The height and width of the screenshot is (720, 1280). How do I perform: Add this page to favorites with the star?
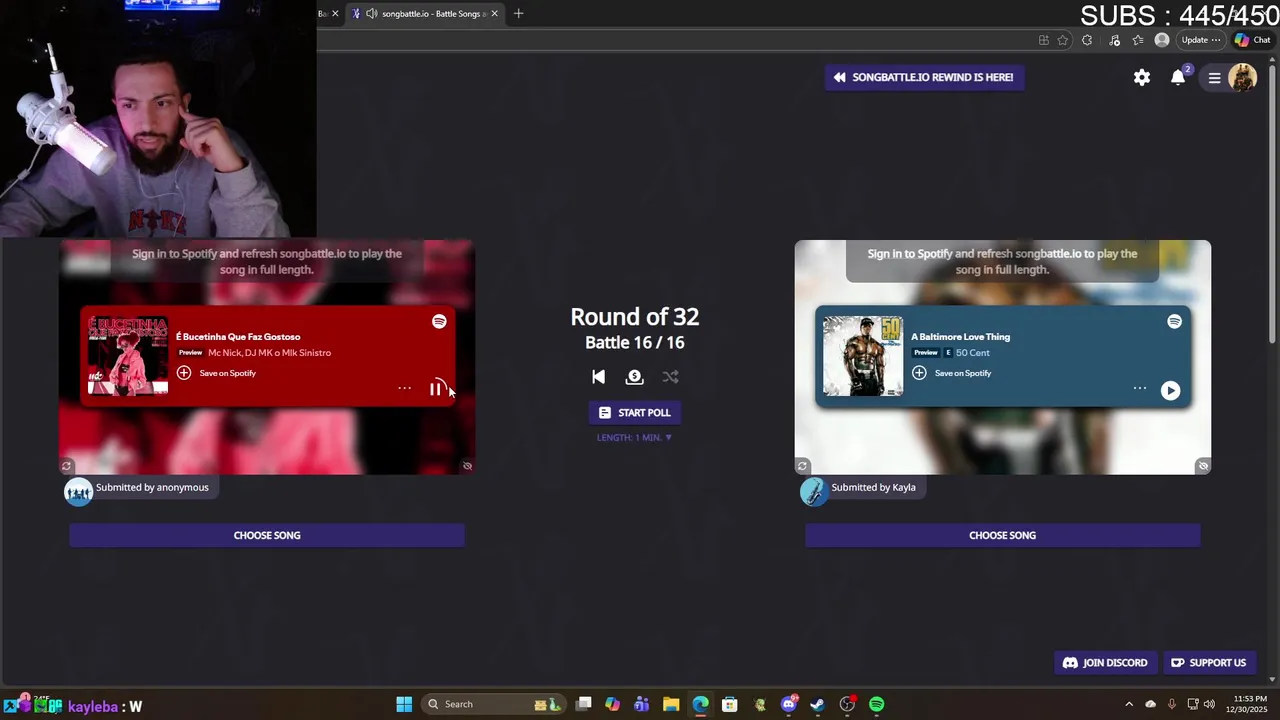click(x=1063, y=40)
